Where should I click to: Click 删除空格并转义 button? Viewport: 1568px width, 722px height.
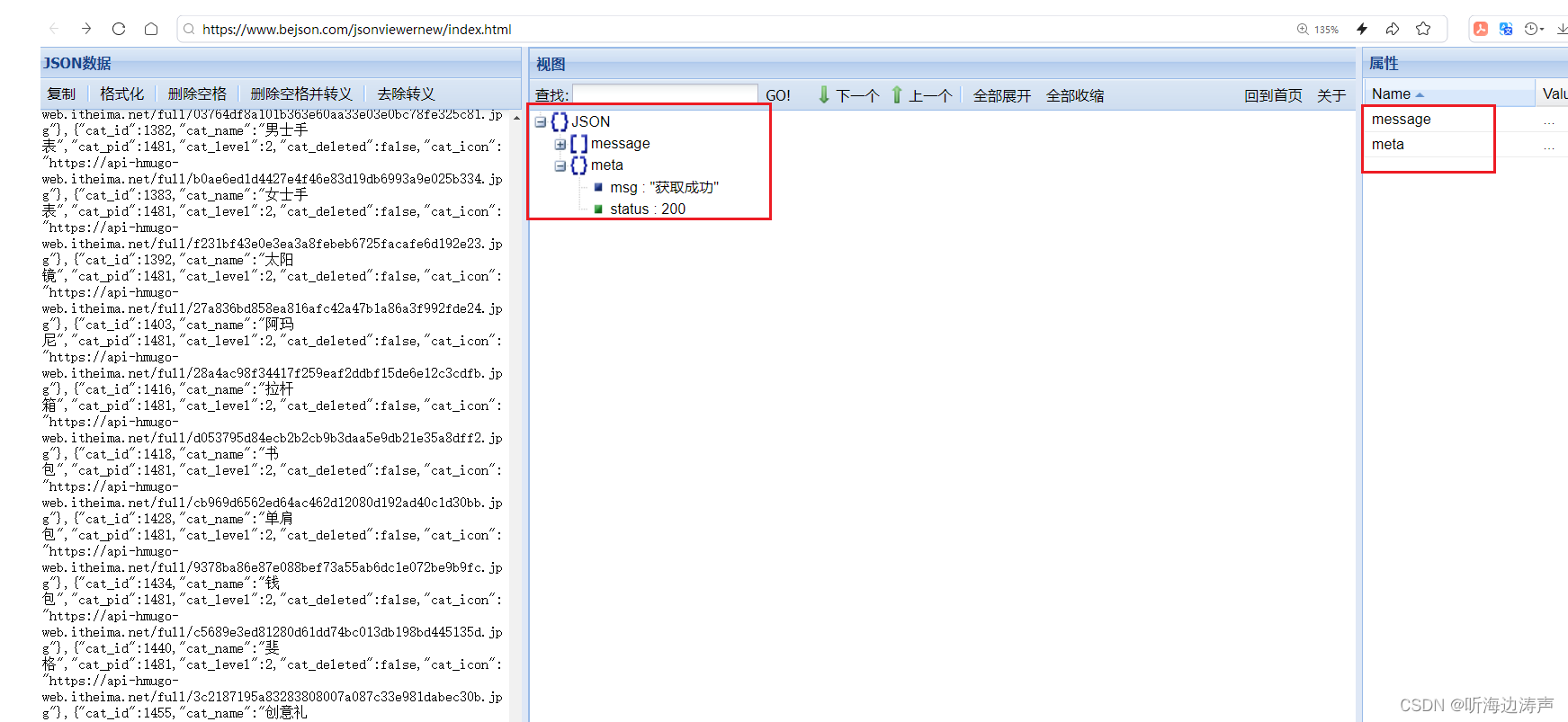pos(300,94)
